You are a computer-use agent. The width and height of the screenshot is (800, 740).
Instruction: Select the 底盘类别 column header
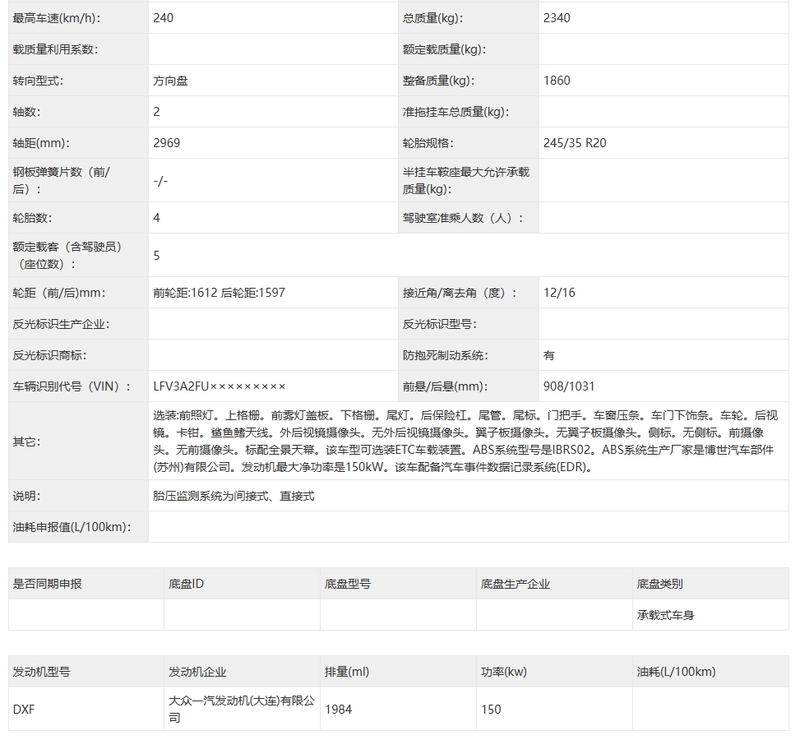660,584
